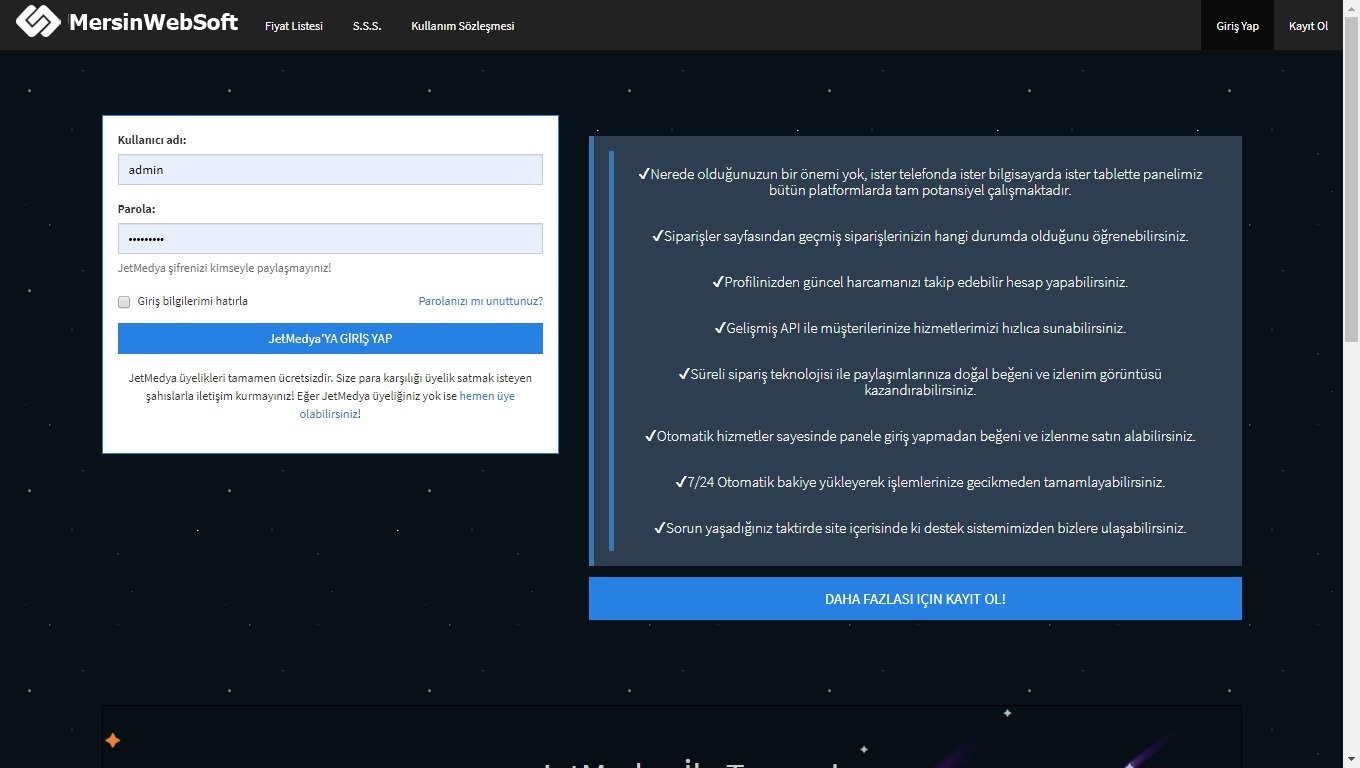
Task: Open the Kullanım Sözleşmesi page
Action: pos(462,26)
